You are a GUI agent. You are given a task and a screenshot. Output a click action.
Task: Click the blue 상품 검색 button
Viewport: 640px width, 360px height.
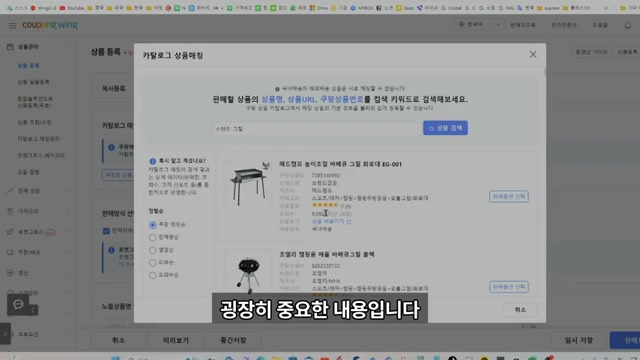[445, 128]
